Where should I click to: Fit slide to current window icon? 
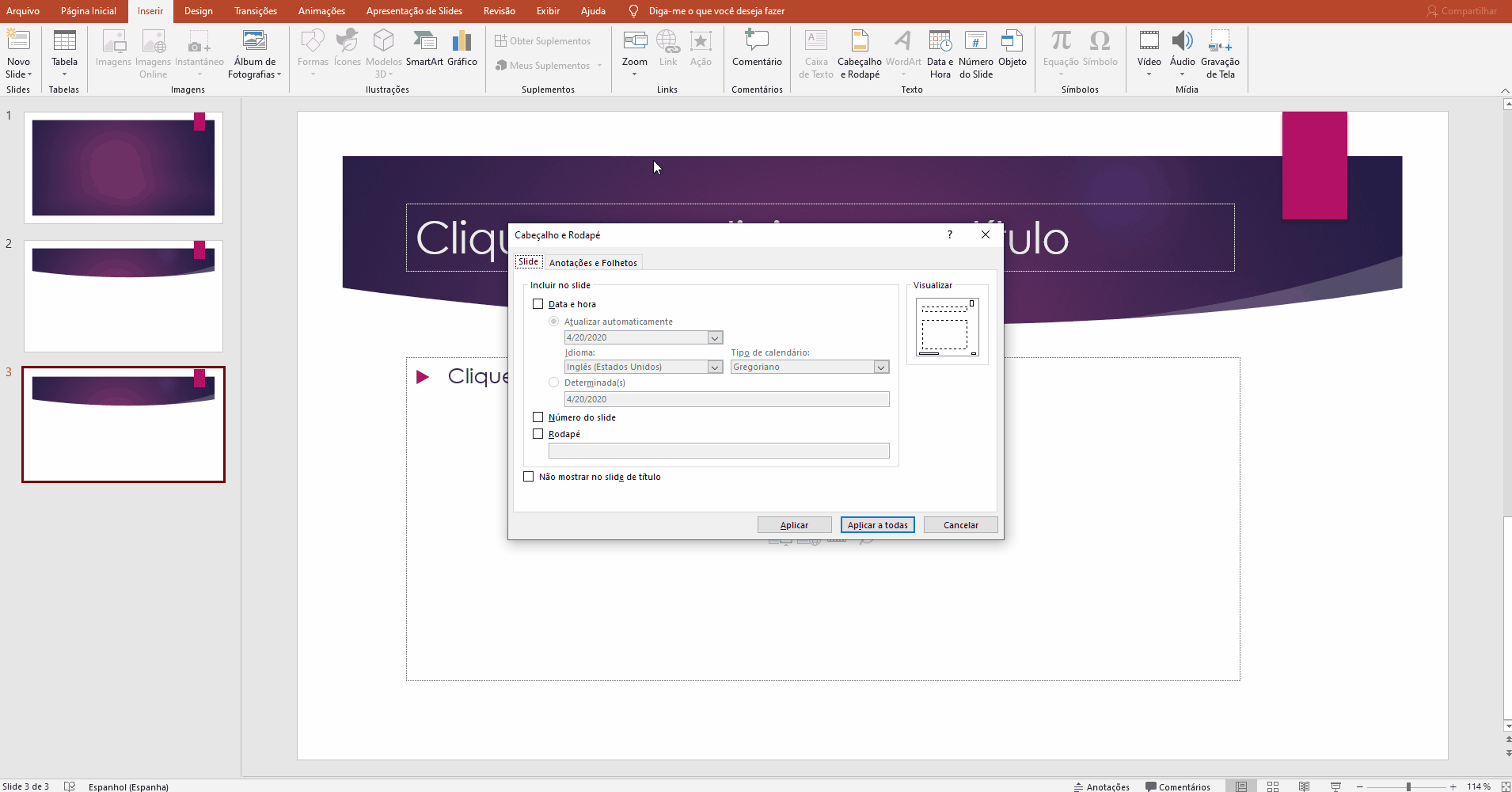click(1506, 786)
